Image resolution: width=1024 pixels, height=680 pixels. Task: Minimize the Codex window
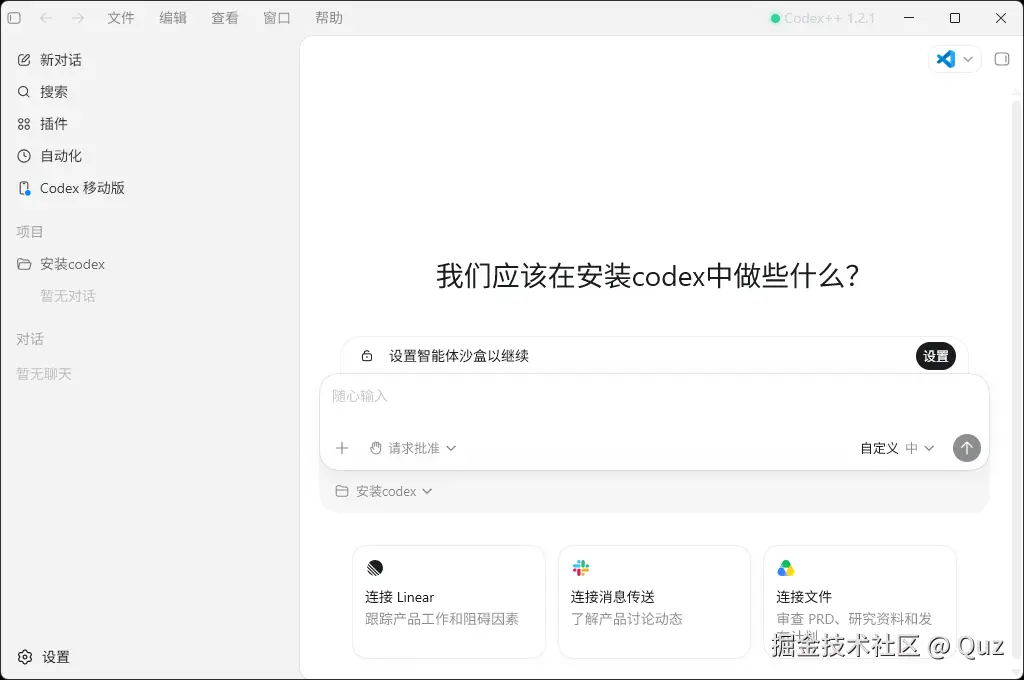[x=908, y=18]
